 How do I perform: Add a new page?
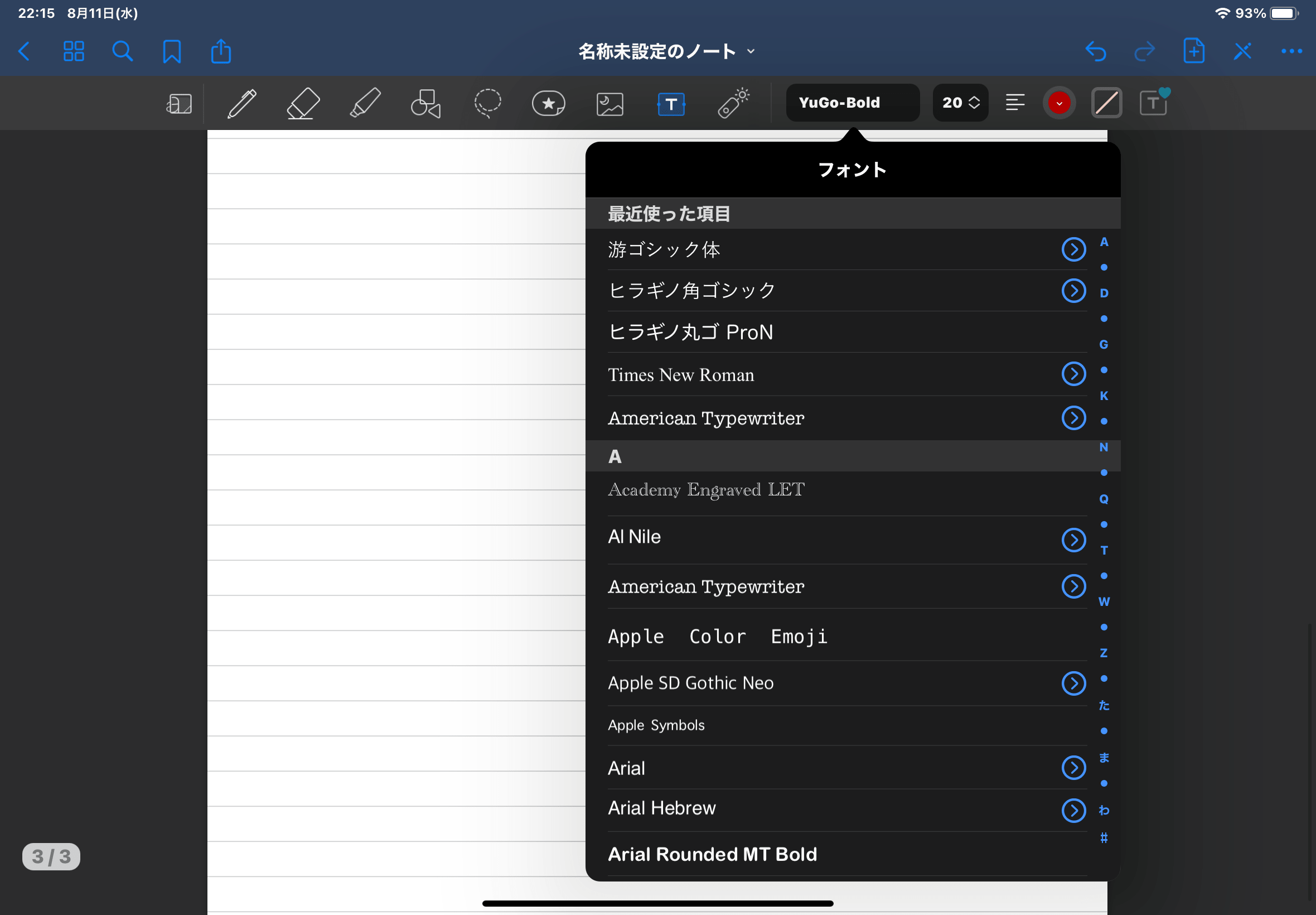(1193, 51)
